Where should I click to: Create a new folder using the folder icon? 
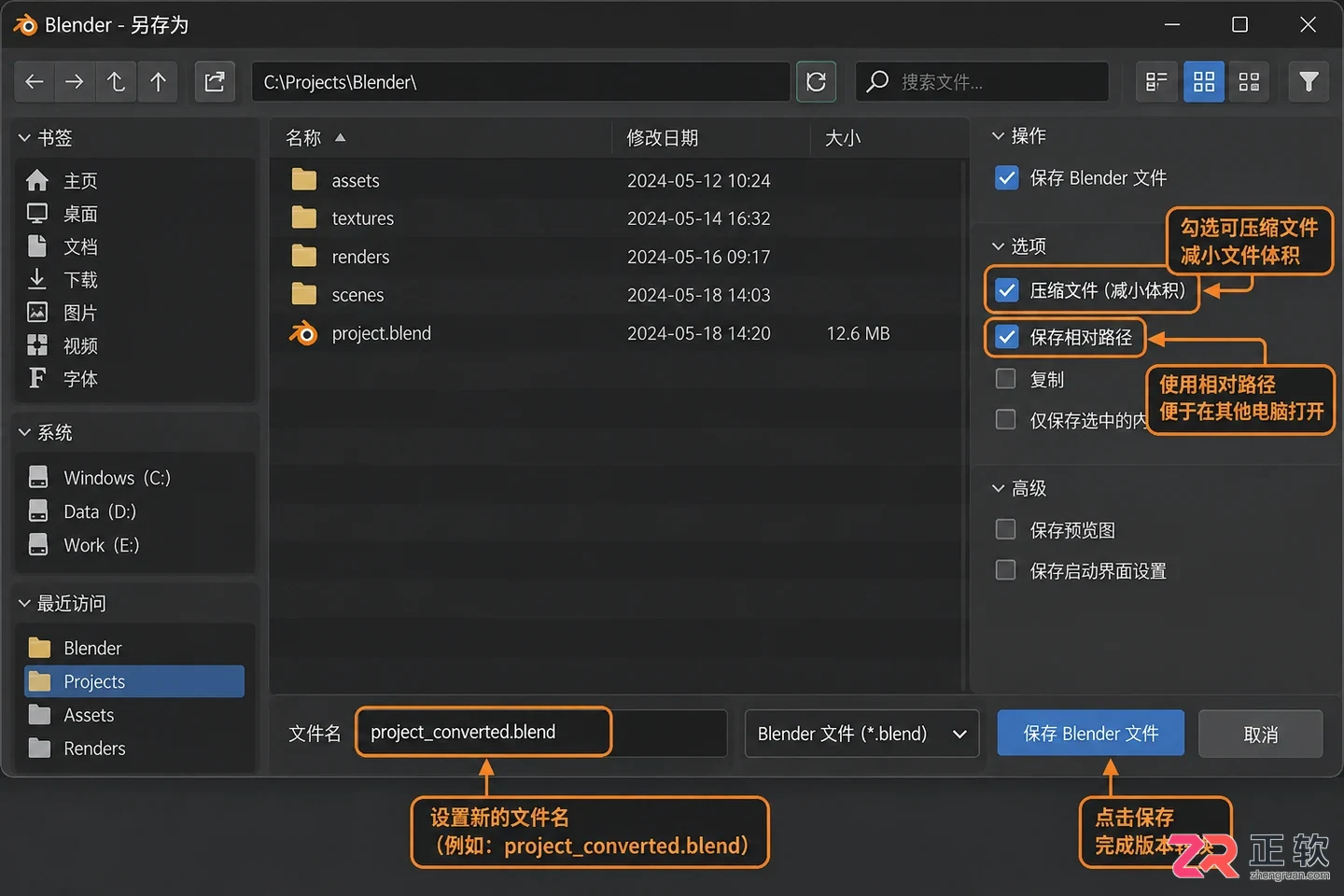pyautogui.click(x=215, y=82)
